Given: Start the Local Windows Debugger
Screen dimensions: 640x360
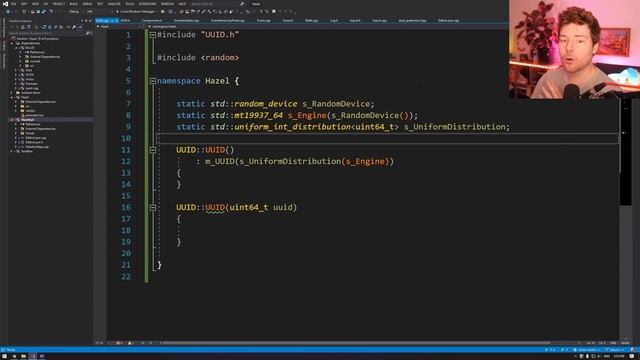Looking at the screenshot, I should tap(138, 11).
